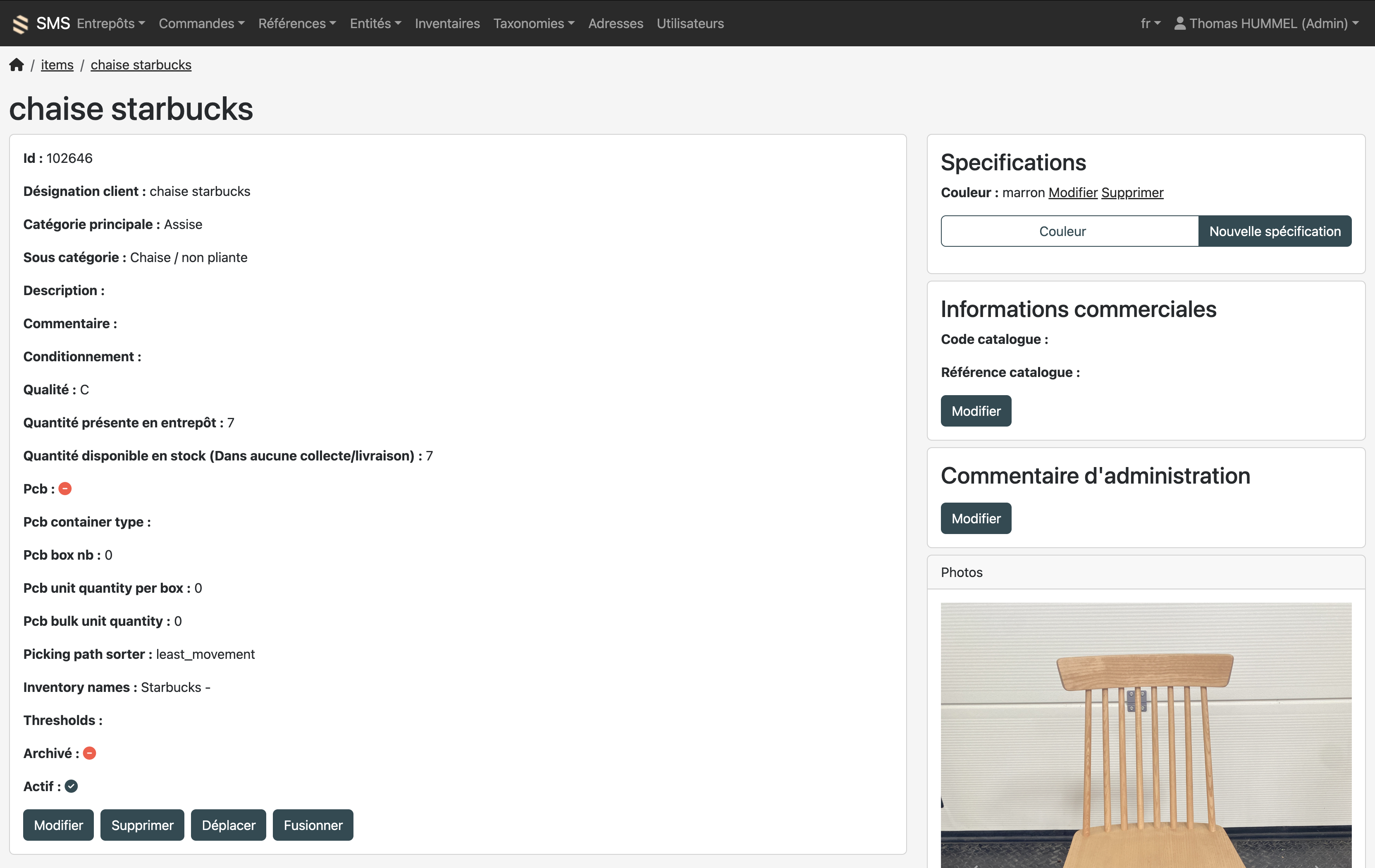Open the Utilisateurs menu item

coord(690,24)
